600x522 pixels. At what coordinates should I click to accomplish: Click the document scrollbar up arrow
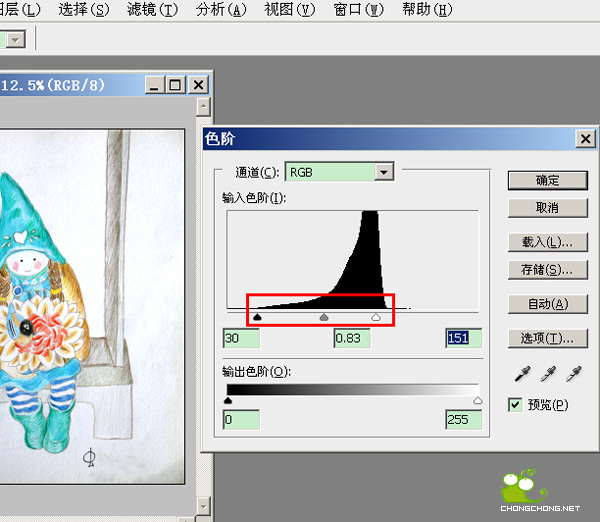pos(203,107)
